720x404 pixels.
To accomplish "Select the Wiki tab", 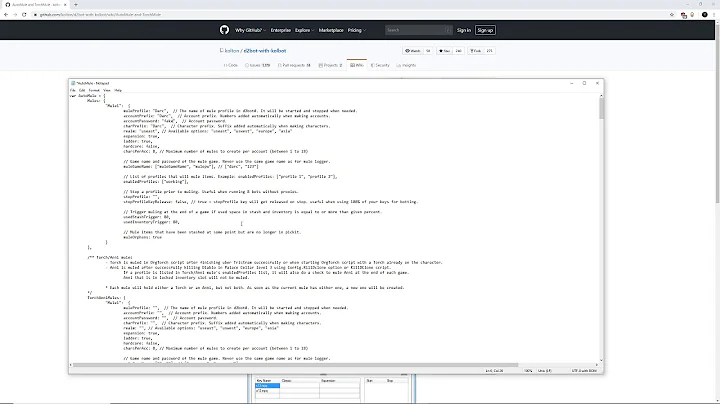I will (x=357, y=65).
